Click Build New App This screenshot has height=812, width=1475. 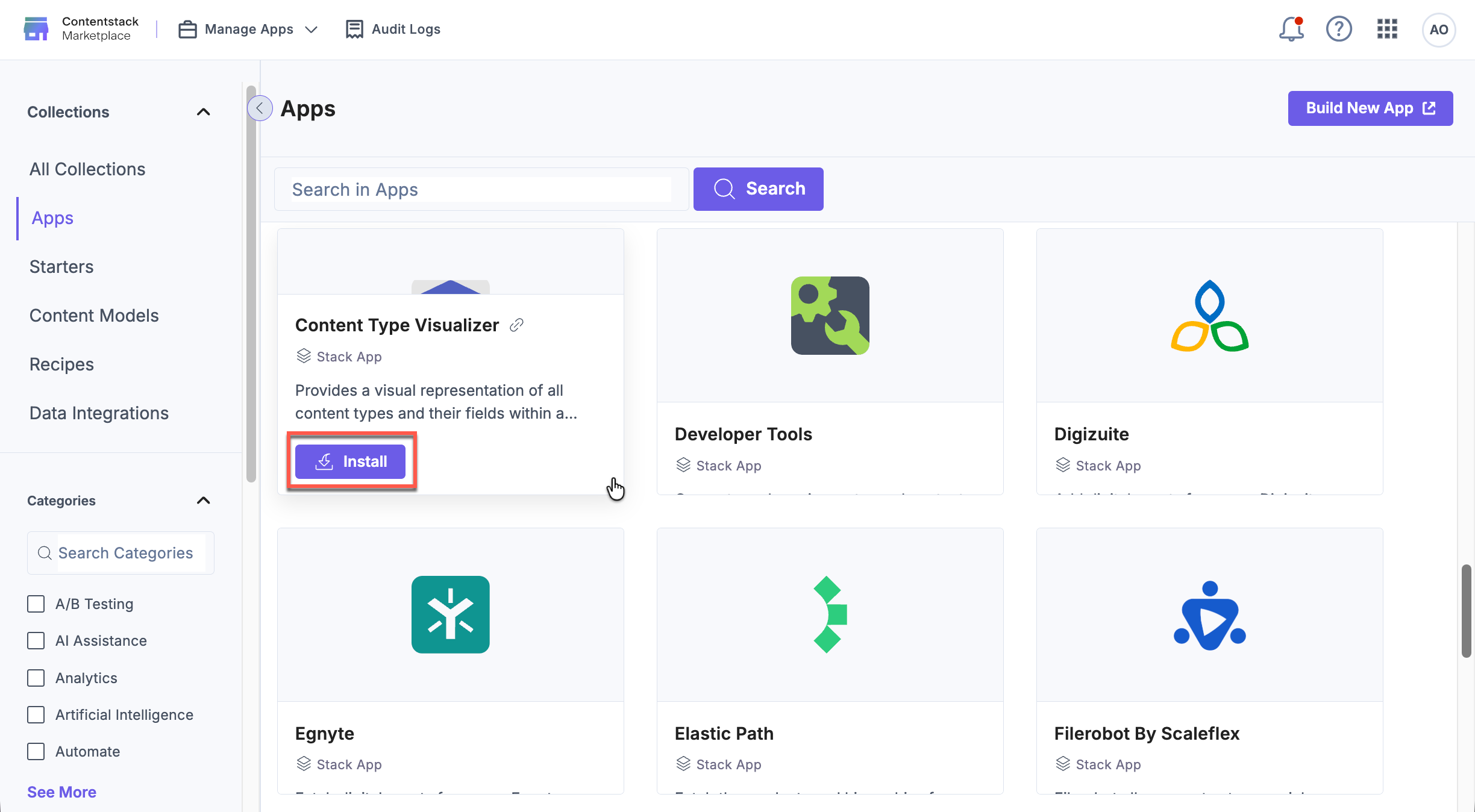pos(1370,108)
